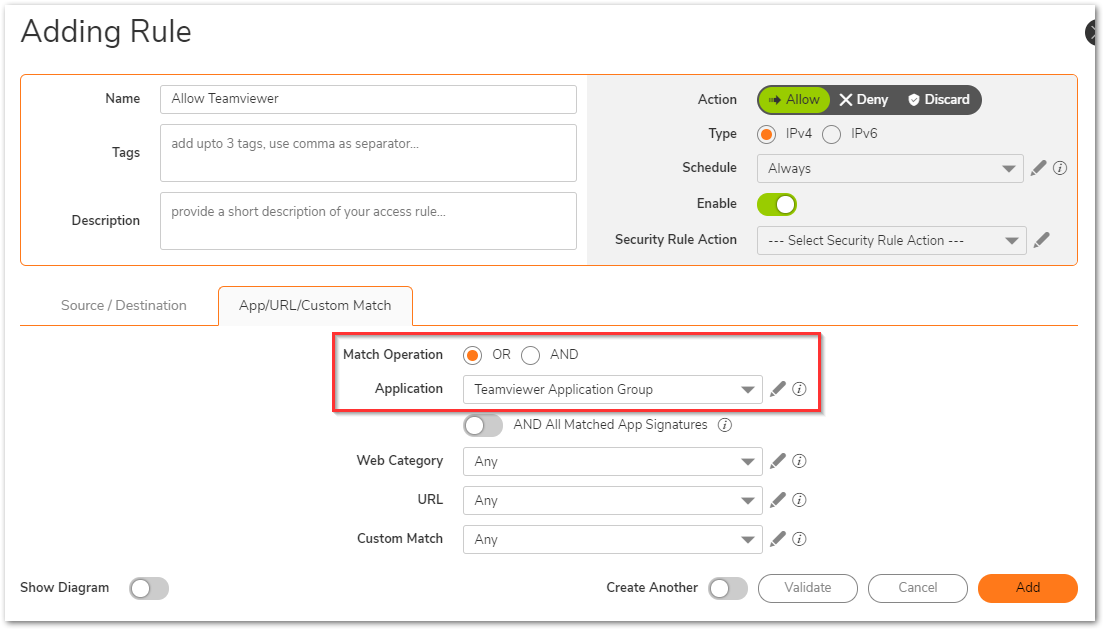1104x630 pixels.
Task: Switch to the Source / Destination tab
Action: pos(124,305)
